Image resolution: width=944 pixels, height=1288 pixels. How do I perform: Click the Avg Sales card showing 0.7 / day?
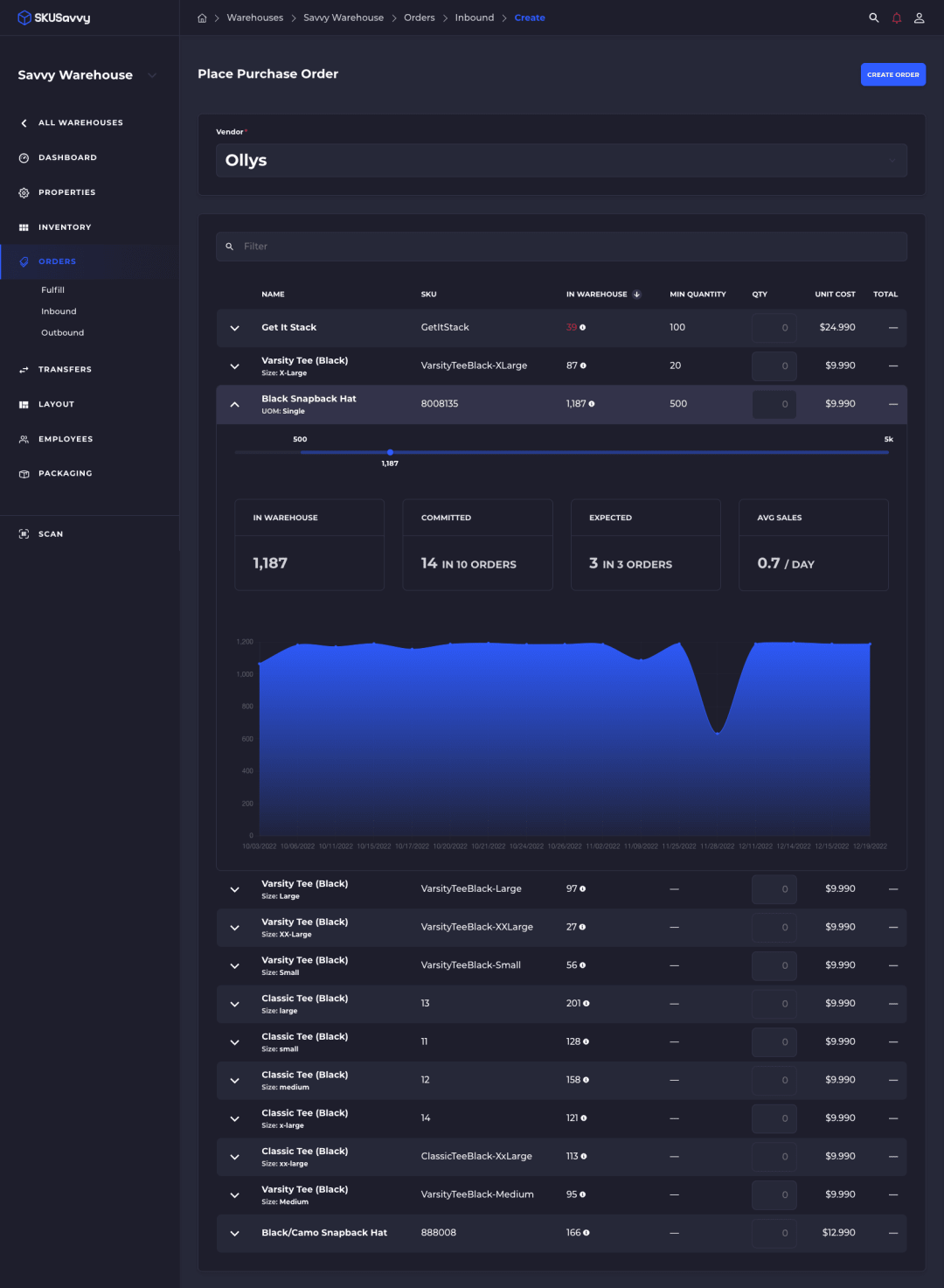[814, 545]
